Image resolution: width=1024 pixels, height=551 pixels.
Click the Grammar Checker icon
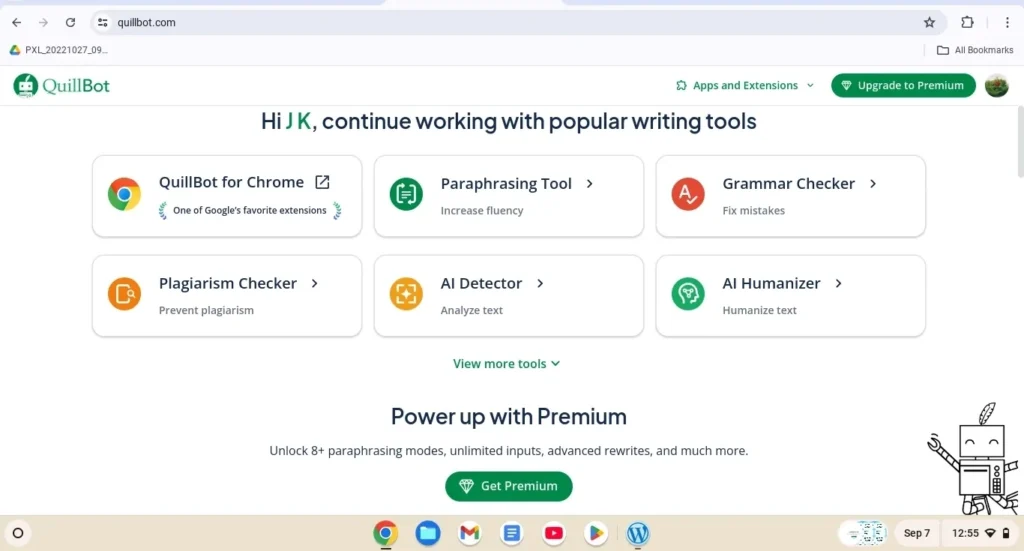[688, 194]
